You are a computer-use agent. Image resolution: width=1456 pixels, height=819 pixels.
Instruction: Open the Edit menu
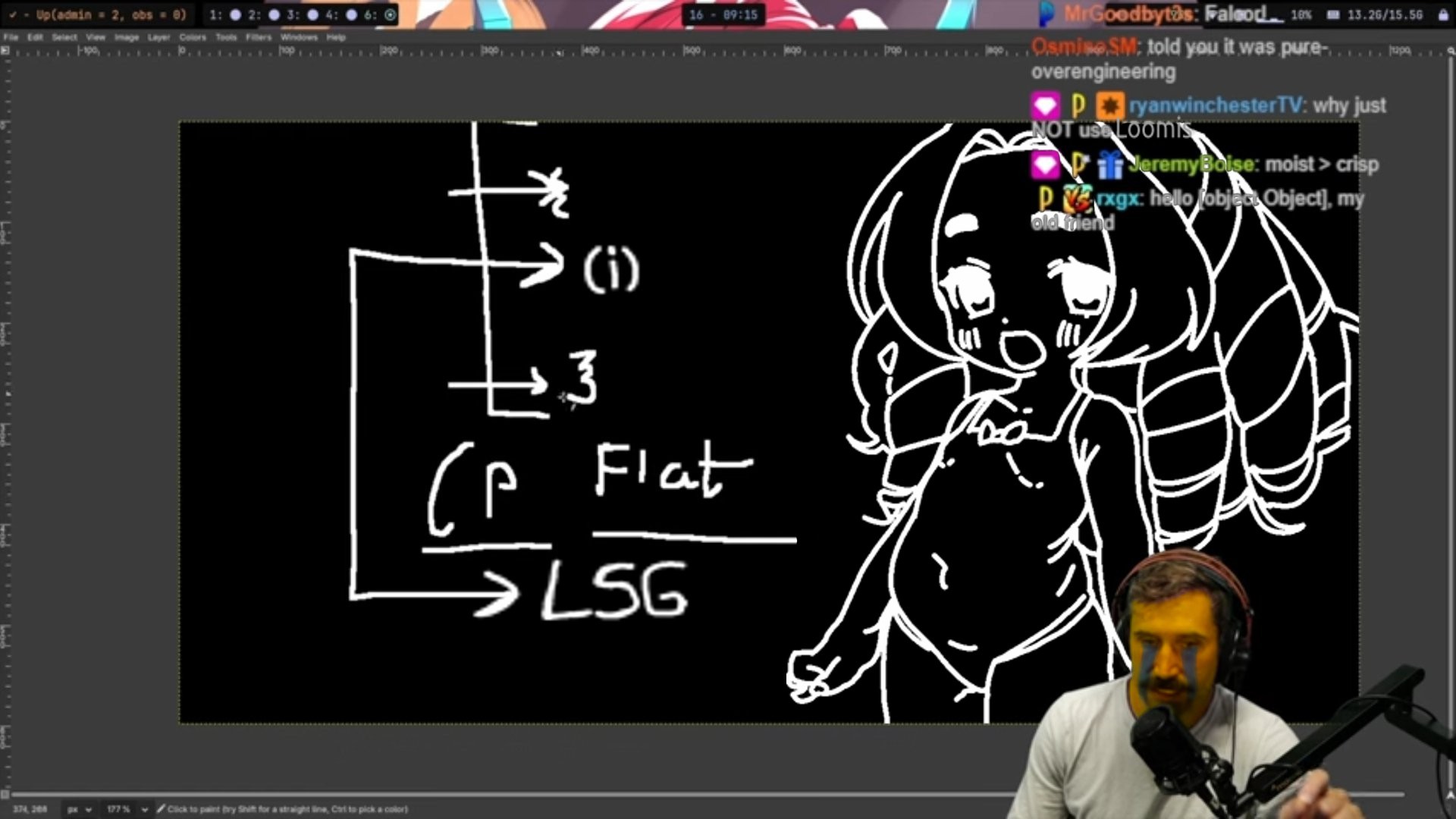pos(35,37)
